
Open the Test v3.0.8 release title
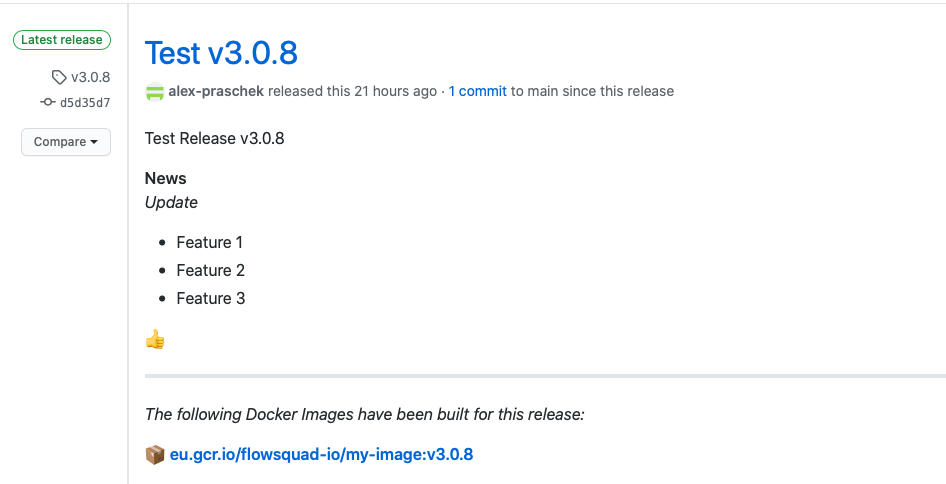tap(221, 52)
